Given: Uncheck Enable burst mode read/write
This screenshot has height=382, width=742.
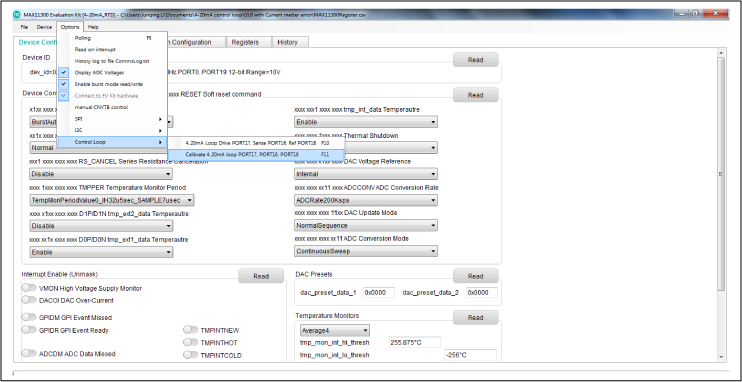Looking at the screenshot, I should [64, 84].
